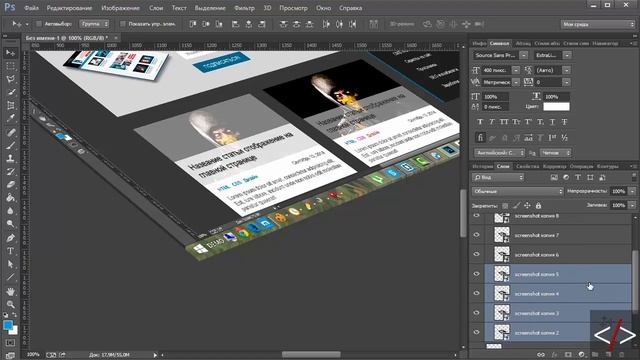This screenshot has width=640, height=360.
Task: Open the layer filter Вид dropdown
Action: point(498,178)
